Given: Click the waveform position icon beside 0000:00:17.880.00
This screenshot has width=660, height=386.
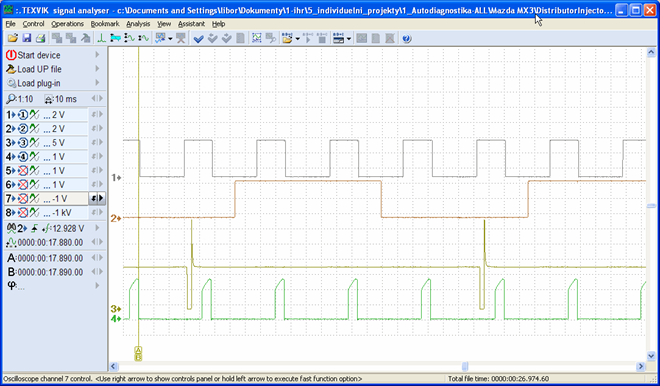Looking at the screenshot, I should tap(11, 242).
